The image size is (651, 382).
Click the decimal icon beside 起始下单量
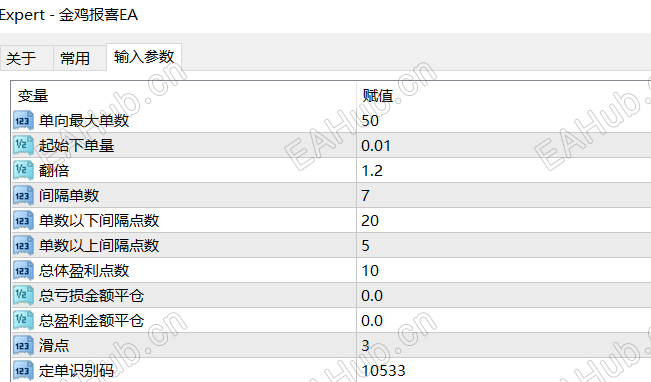click(x=23, y=145)
